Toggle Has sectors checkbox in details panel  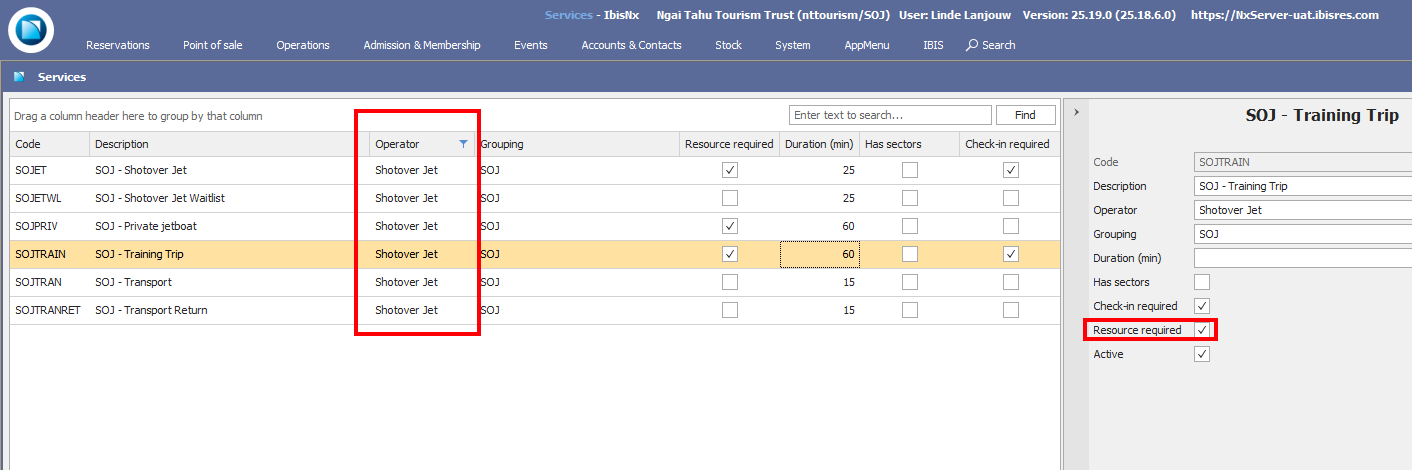coord(1202,282)
